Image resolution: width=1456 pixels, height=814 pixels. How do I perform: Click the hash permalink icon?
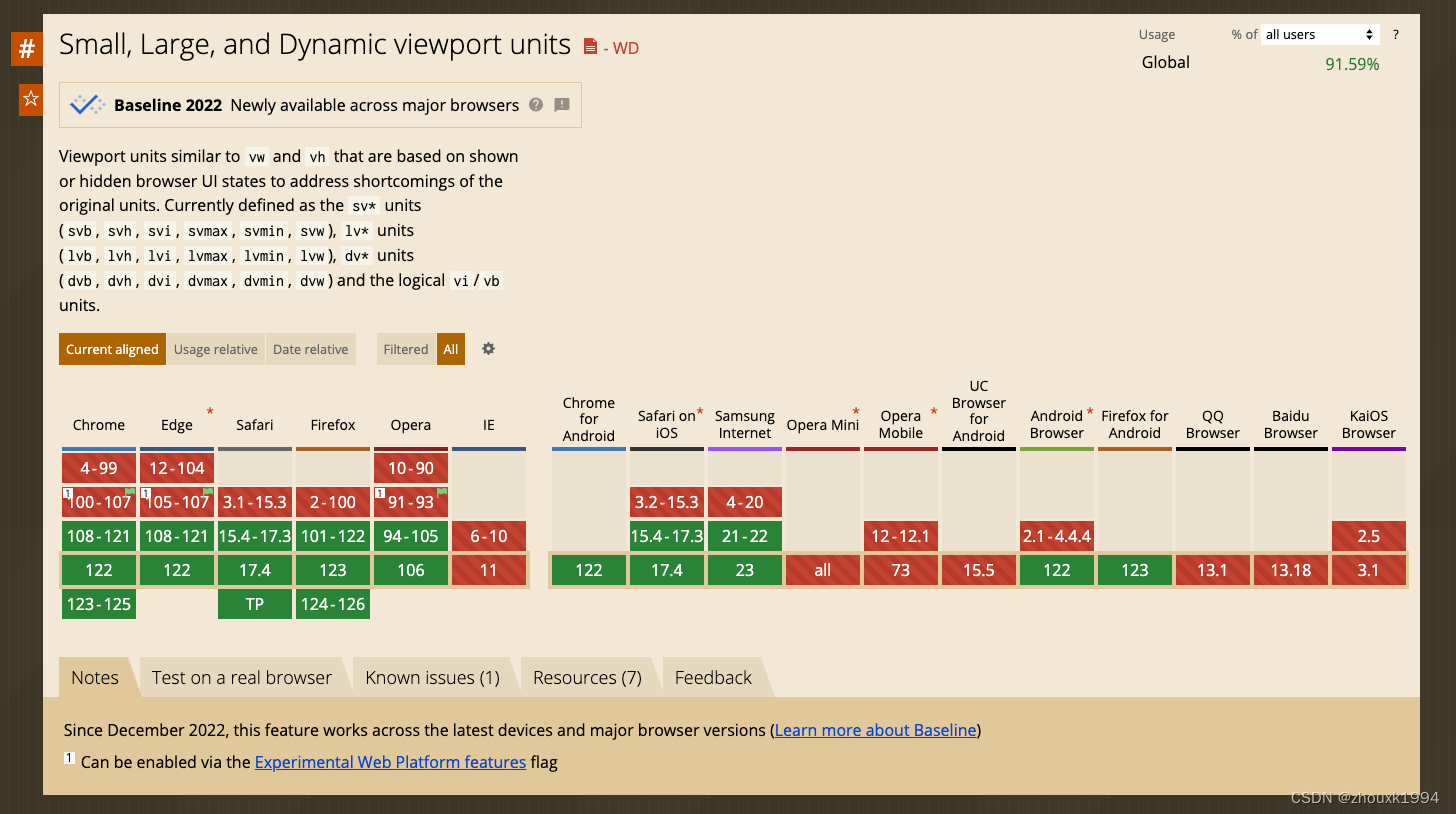(x=27, y=48)
